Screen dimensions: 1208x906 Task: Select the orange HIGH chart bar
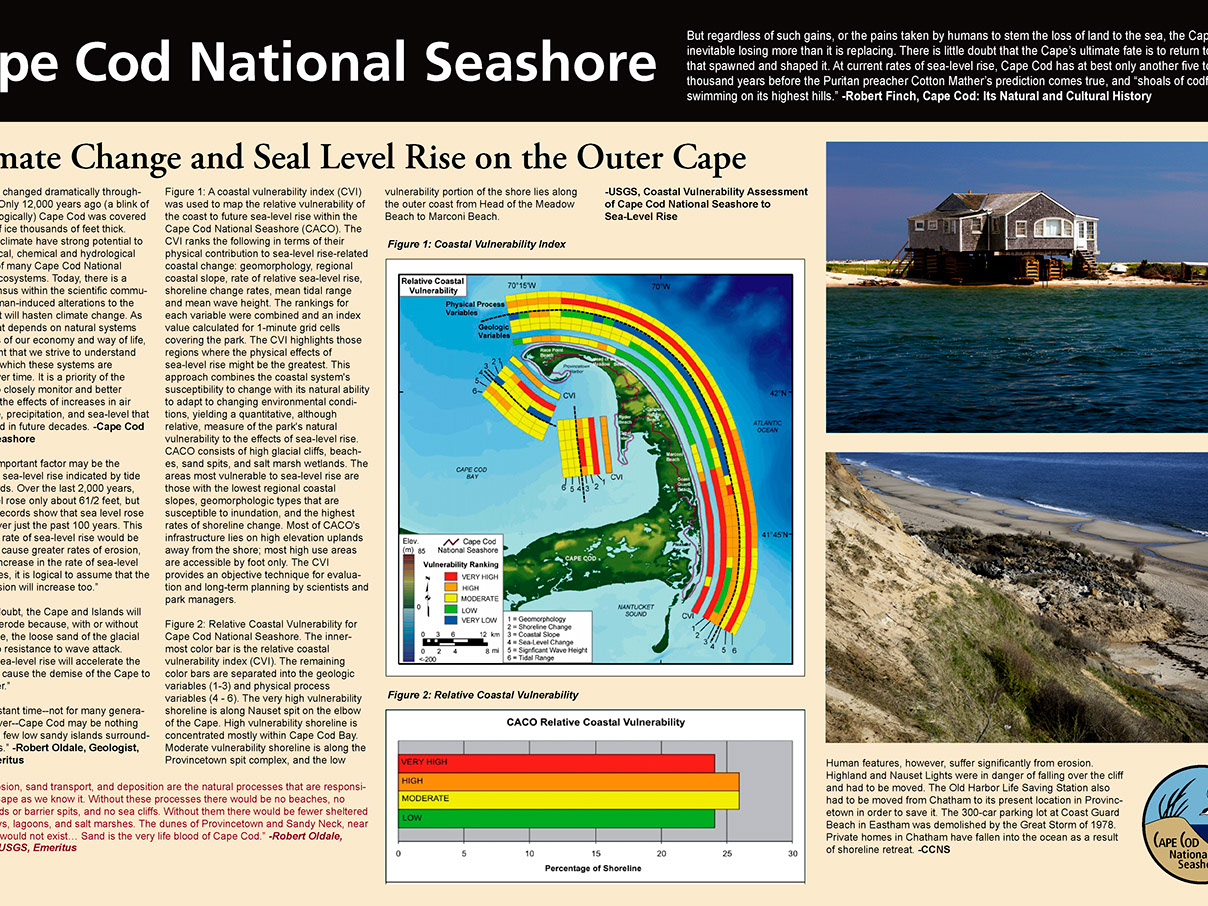pos(568,782)
